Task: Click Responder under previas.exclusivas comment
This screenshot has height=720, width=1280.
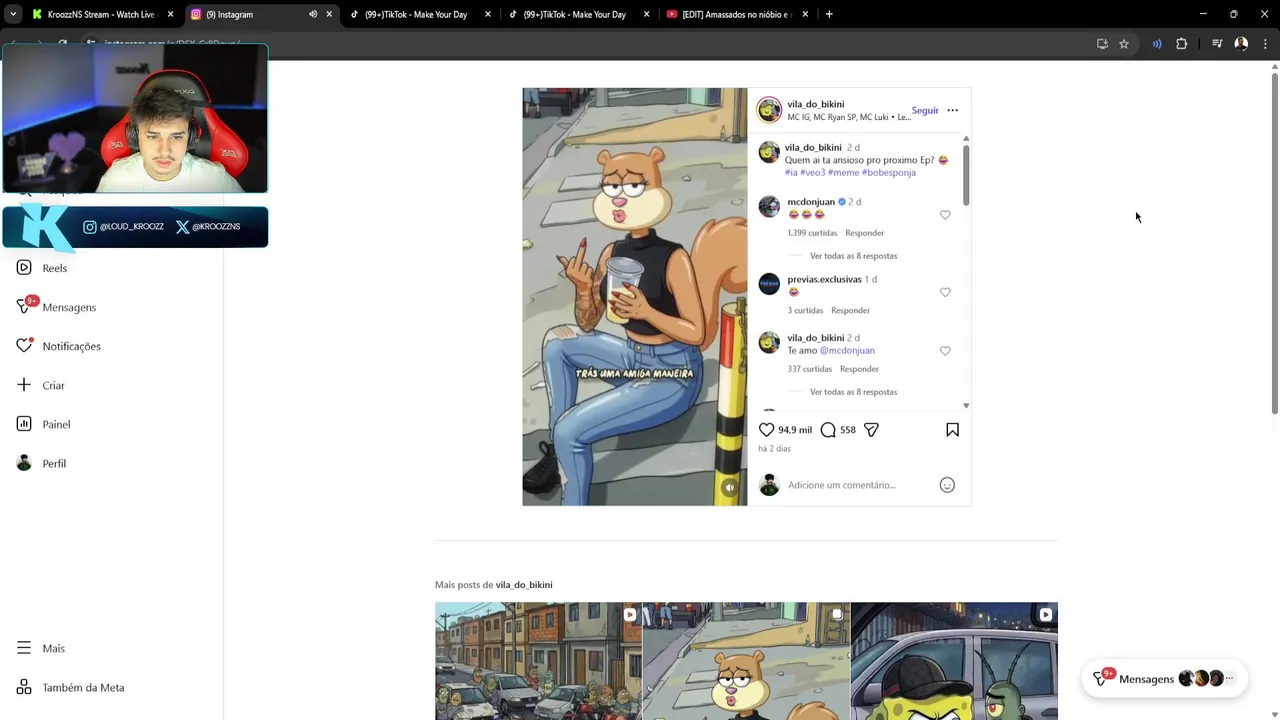Action: (x=850, y=311)
